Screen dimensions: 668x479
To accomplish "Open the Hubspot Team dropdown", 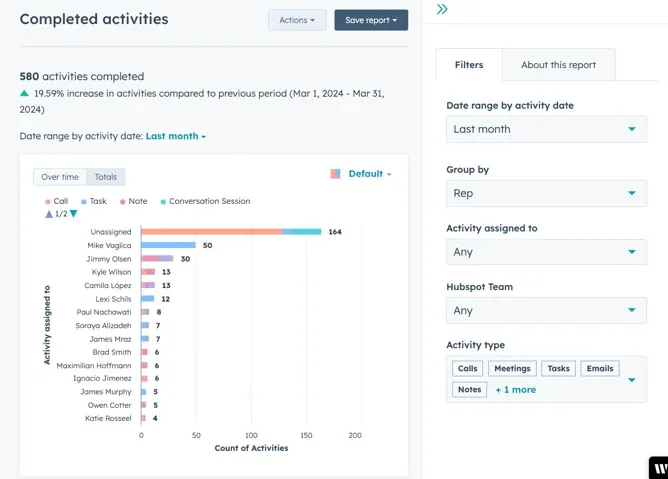I will pos(546,311).
